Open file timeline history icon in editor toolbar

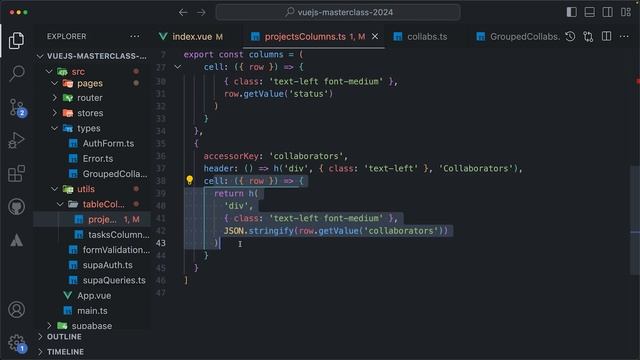pos(570,37)
